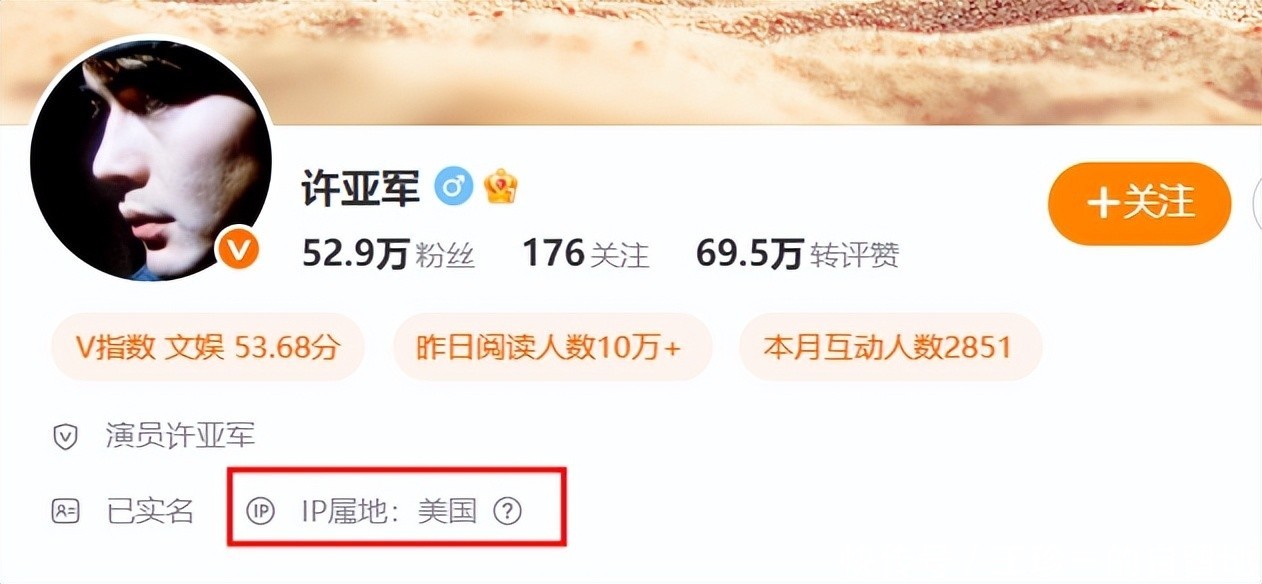This screenshot has width=1262, height=584.
Task: Click the V指数 文娱 53.68分 tag
Action: coord(208,347)
